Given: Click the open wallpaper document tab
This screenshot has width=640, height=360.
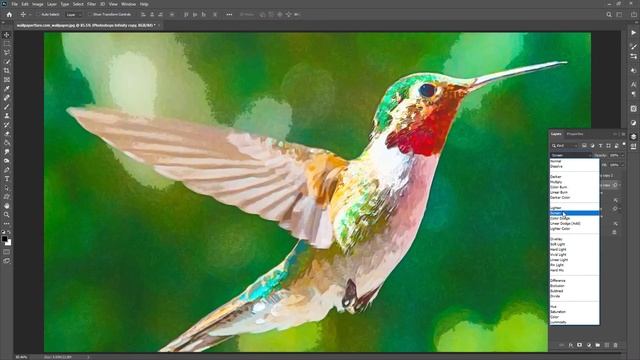Looking at the screenshot, I should tap(87, 25).
